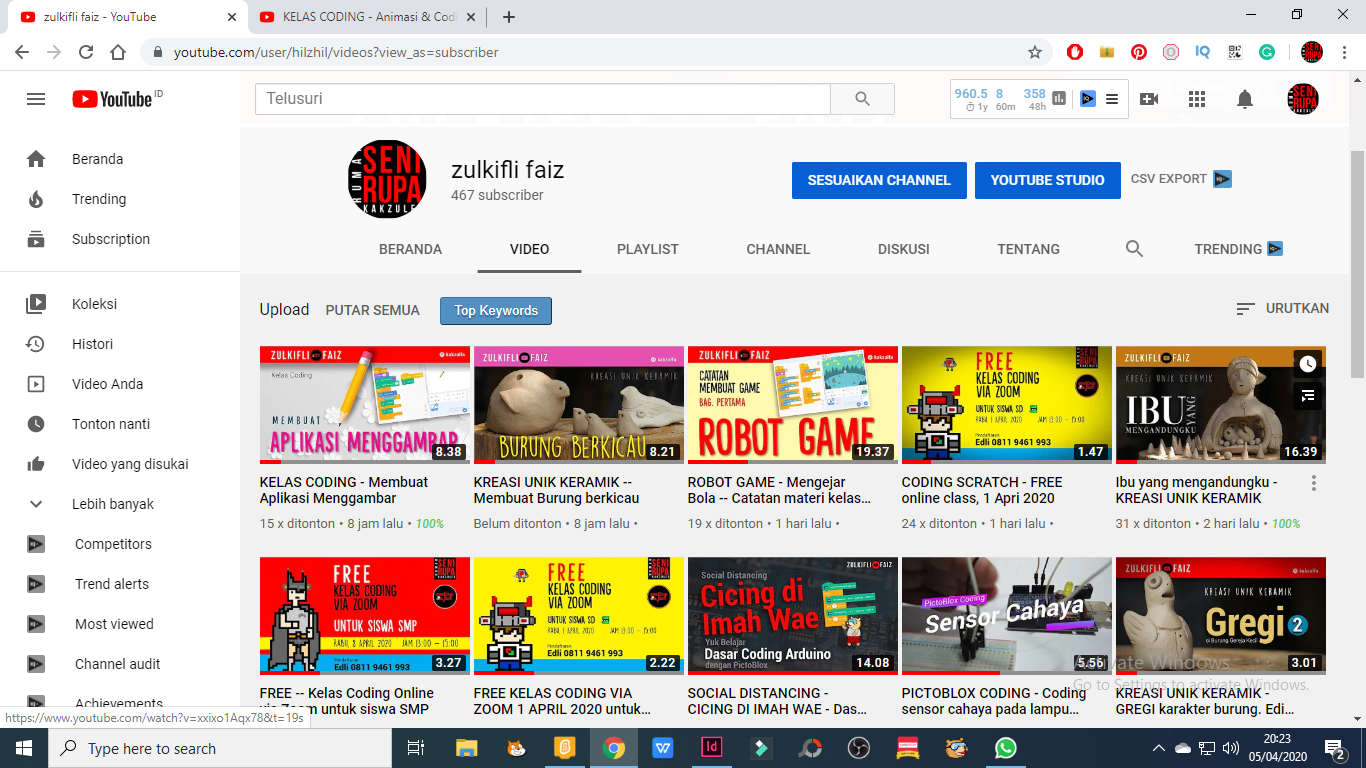This screenshot has height=768, width=1366.
Task: Open the create video camera icon
Action: click(1149, 99)
